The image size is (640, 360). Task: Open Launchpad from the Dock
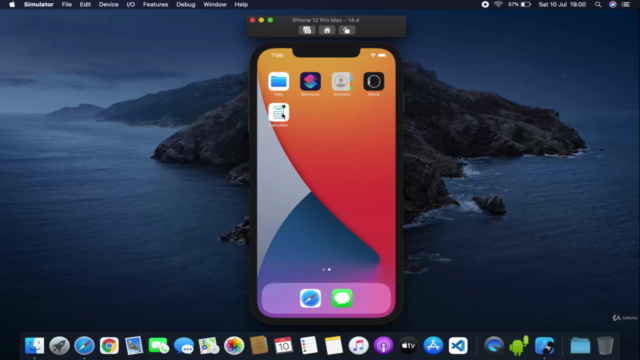click(x=59, y=346)
